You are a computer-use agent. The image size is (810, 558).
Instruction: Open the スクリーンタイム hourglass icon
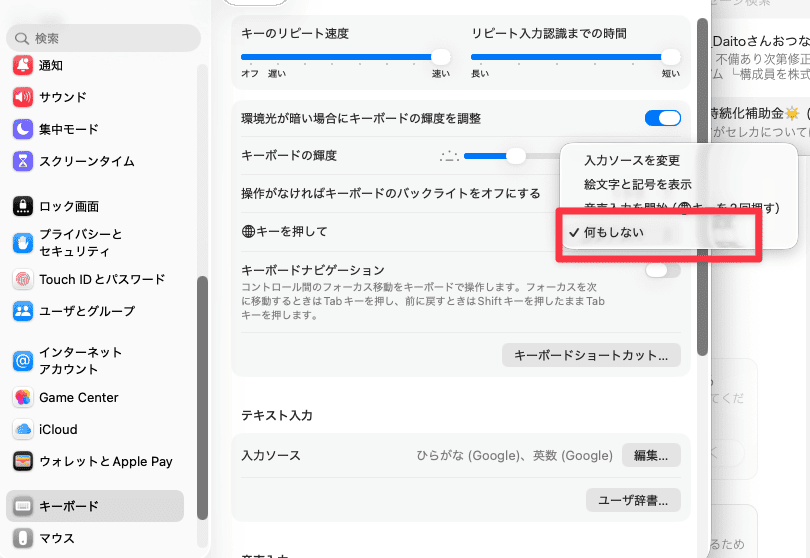pos(23,161)
